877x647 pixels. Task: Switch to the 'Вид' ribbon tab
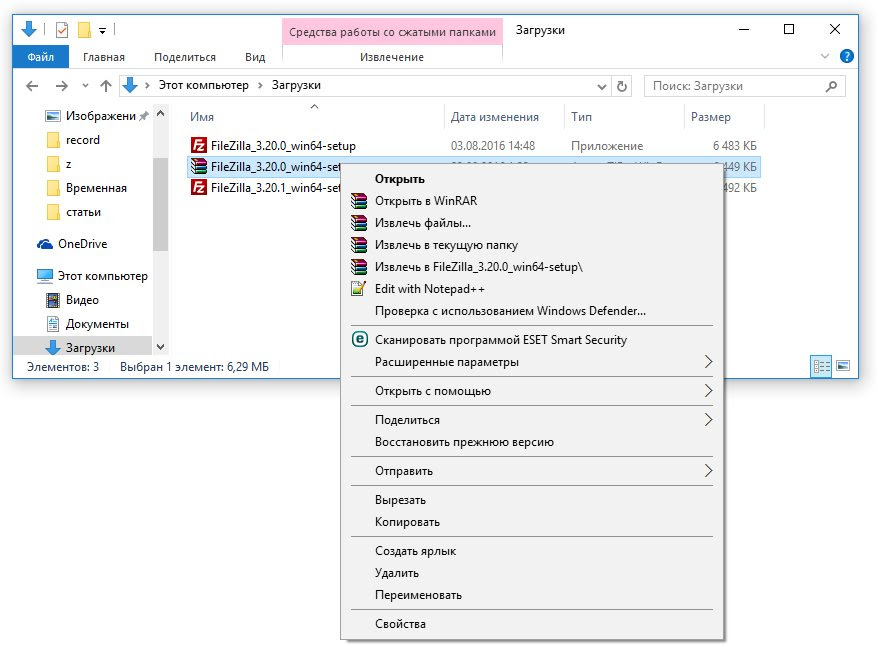tap(255, 57)
